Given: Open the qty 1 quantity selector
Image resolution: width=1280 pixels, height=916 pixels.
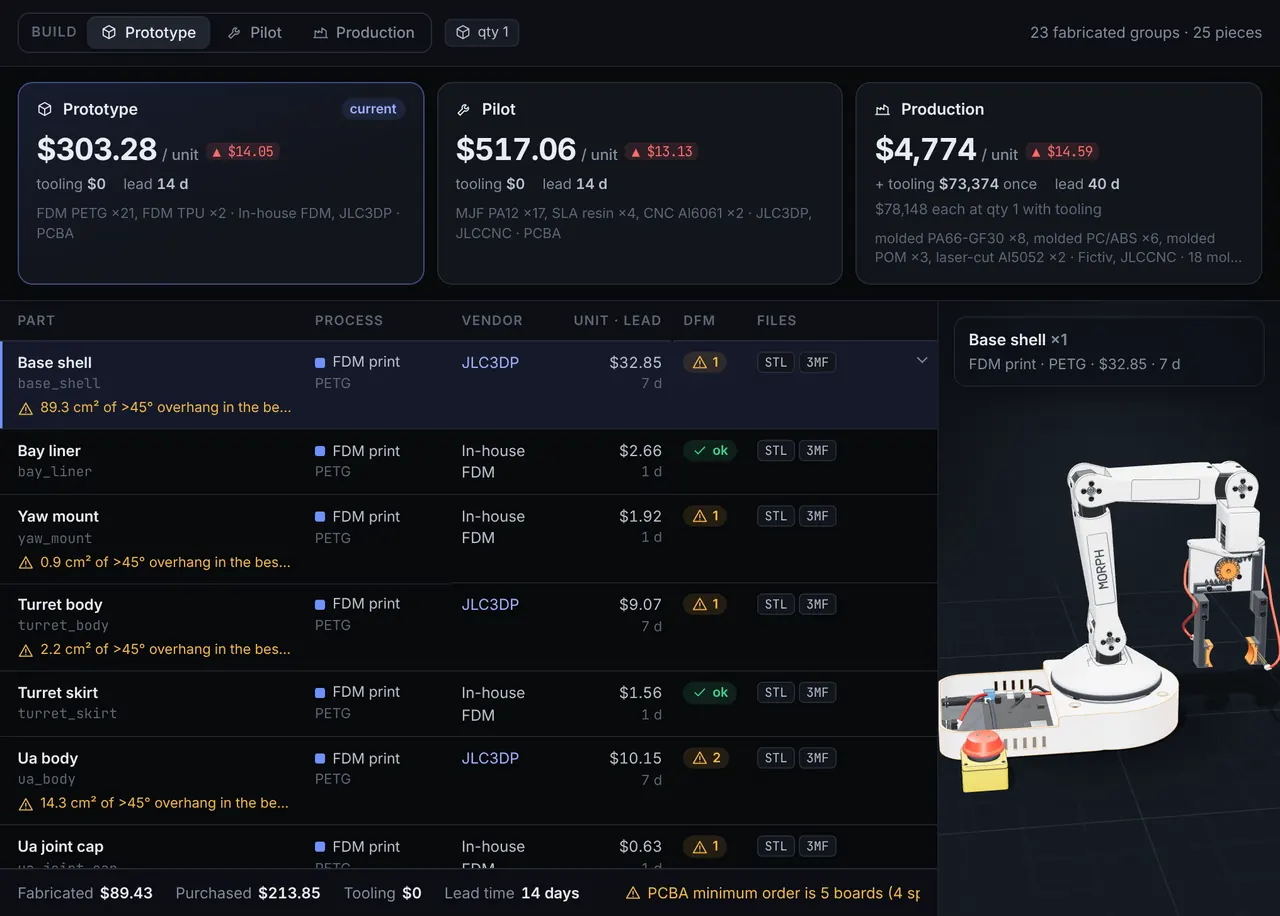Looking at the screenshot, I should pyautogui.click(x=482, y=32).
